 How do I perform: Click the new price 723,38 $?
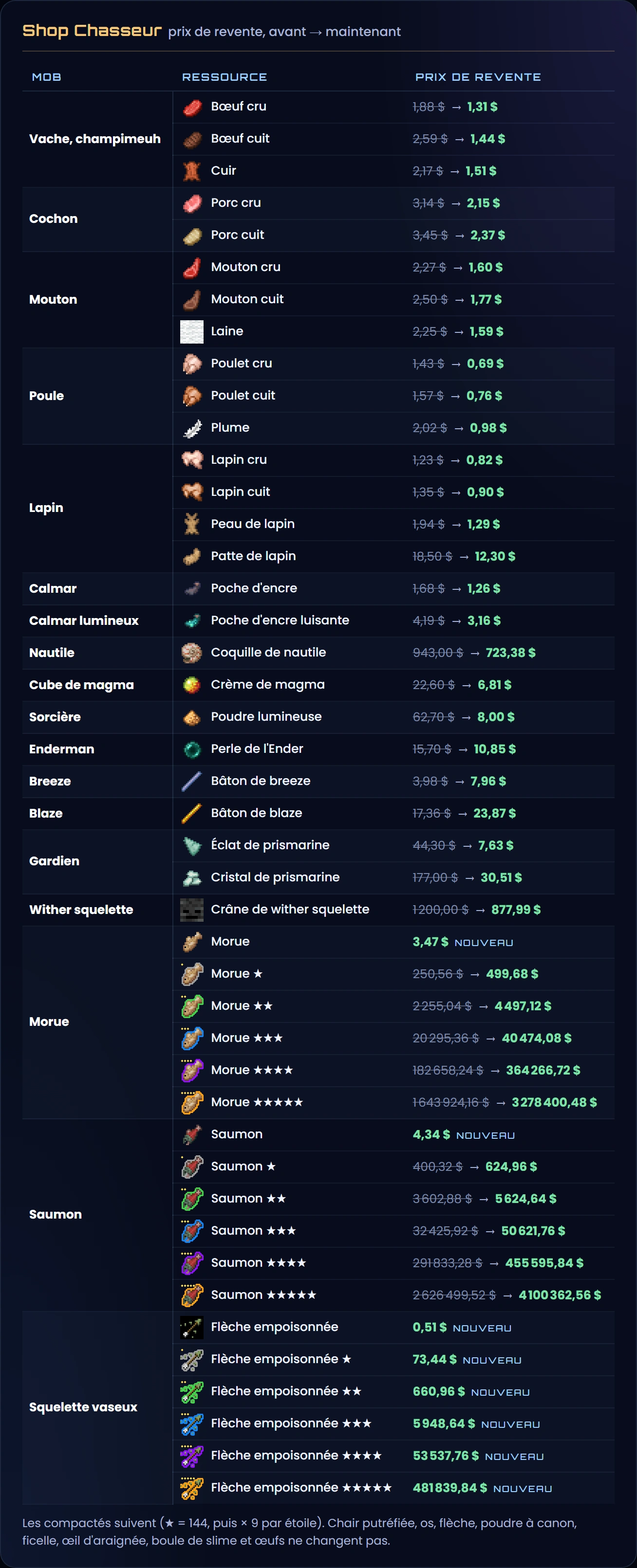pos(510,653)
